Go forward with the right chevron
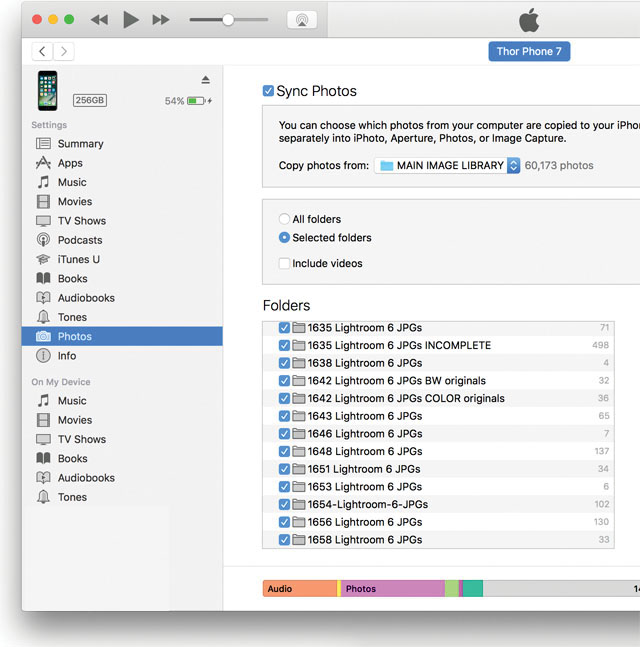Viewport: 640px width, 647px height. point(64,52)
